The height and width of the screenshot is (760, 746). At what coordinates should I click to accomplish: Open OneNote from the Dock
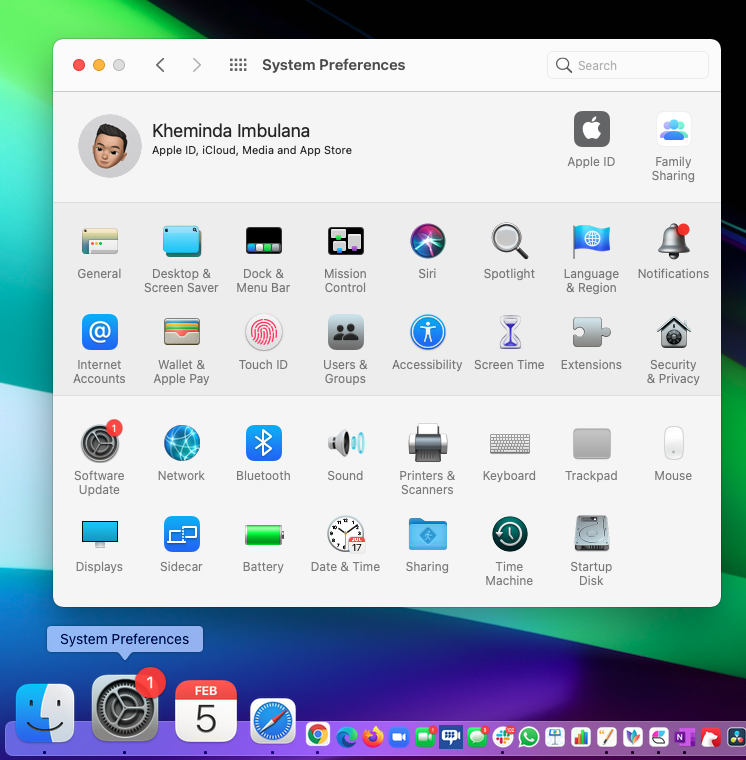click(684, 737)
